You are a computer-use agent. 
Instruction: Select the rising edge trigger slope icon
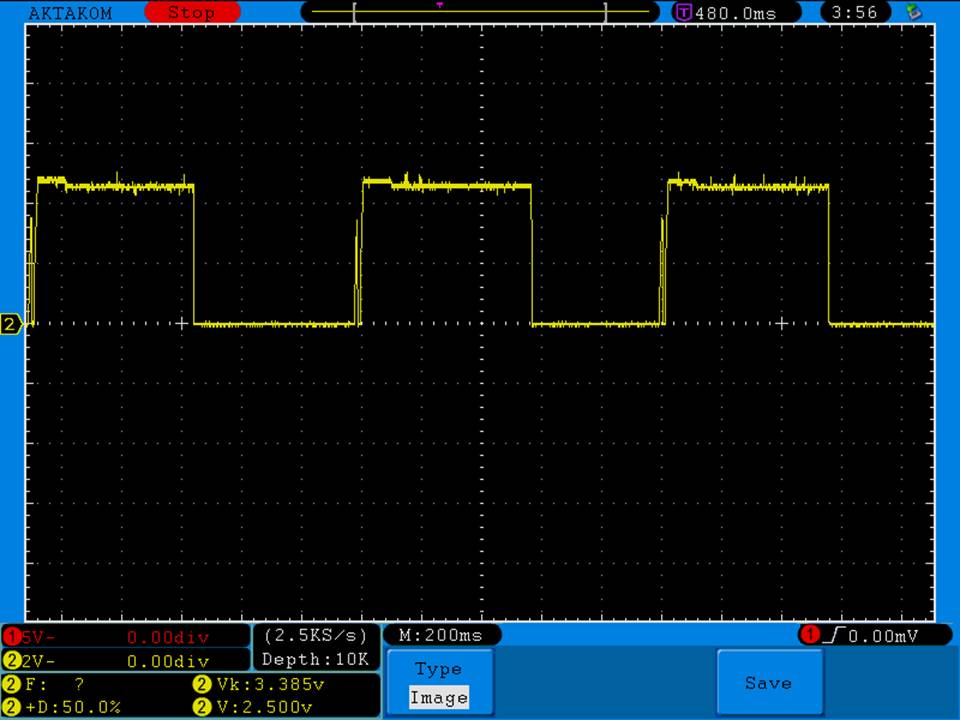pos(829,635)
